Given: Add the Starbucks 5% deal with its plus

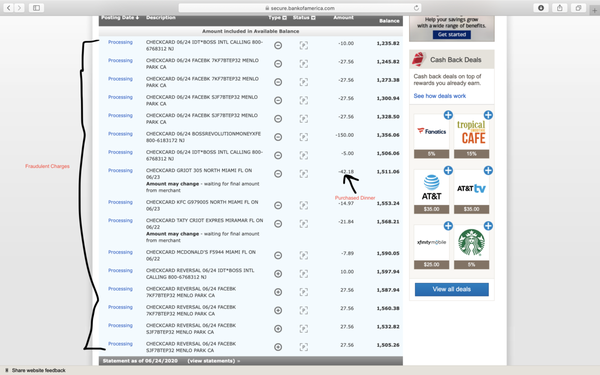Looking at the screenshot, I should 488,226.
